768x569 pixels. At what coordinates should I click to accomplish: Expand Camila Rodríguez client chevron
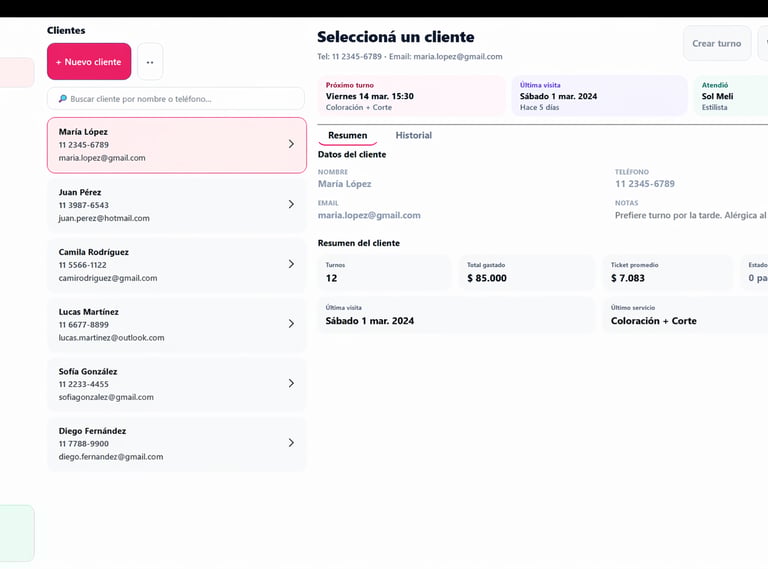pyautogui.click(x=291, y=264)
